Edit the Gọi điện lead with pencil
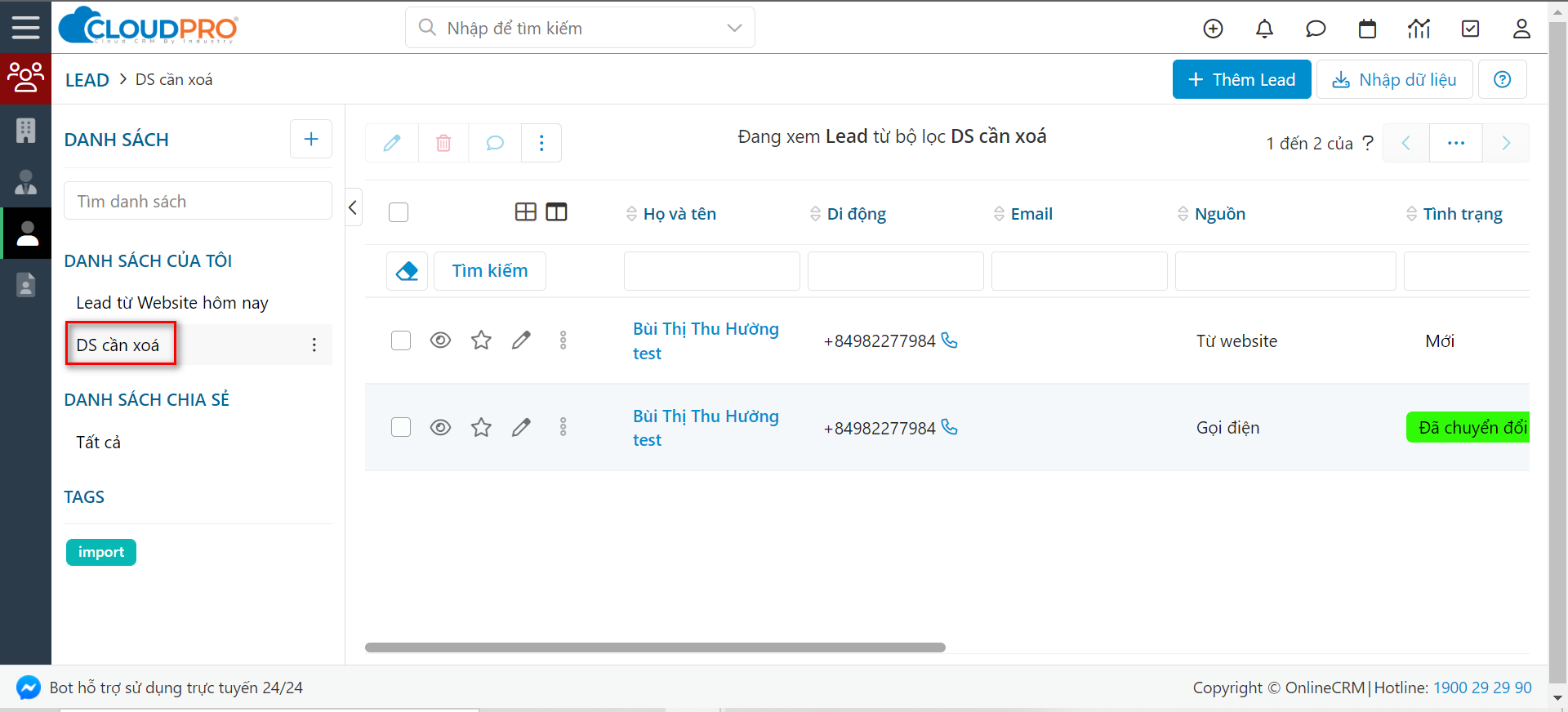 point(521,427)
